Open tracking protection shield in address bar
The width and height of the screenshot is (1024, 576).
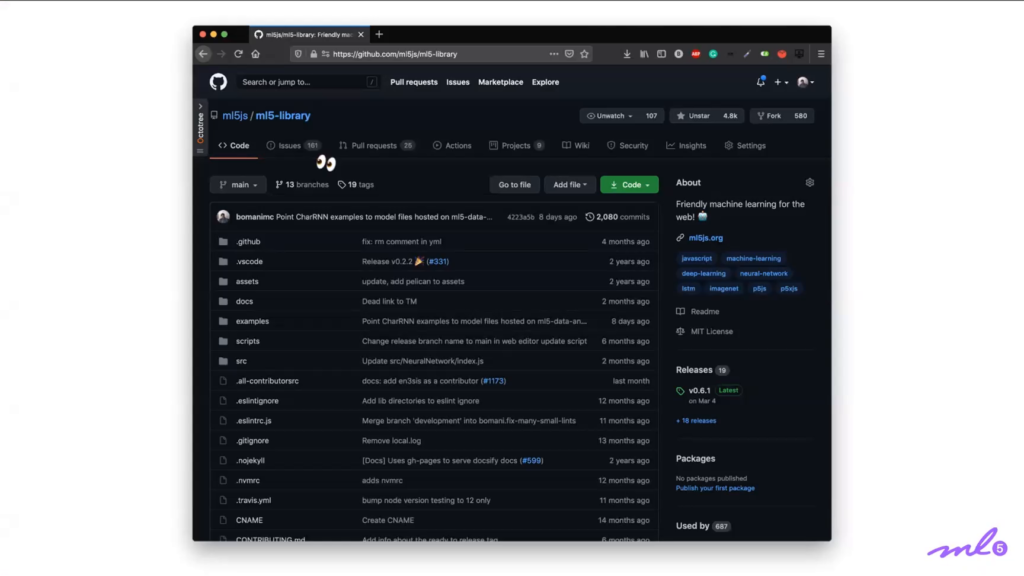coord(298,54)
